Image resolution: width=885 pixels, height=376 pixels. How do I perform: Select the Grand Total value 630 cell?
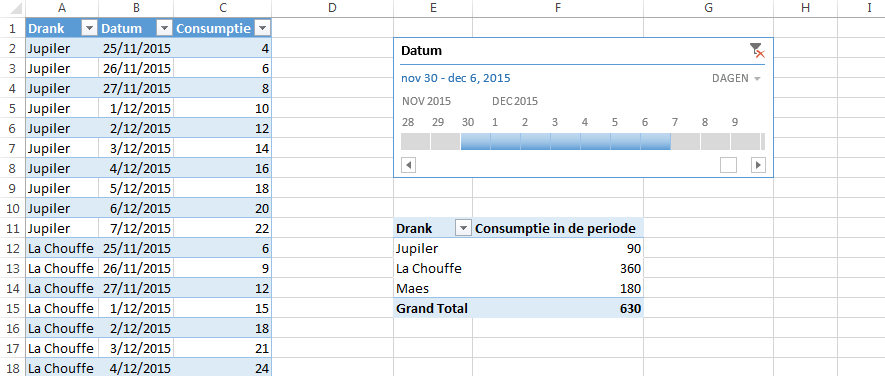pyautogui.click(x=558, y=308)
